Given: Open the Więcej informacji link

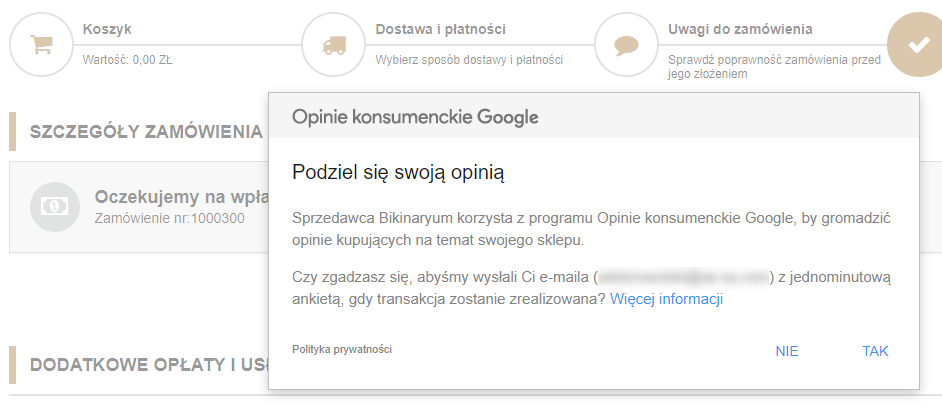Looking at the screenshot, I should click(x=666, y=299).
